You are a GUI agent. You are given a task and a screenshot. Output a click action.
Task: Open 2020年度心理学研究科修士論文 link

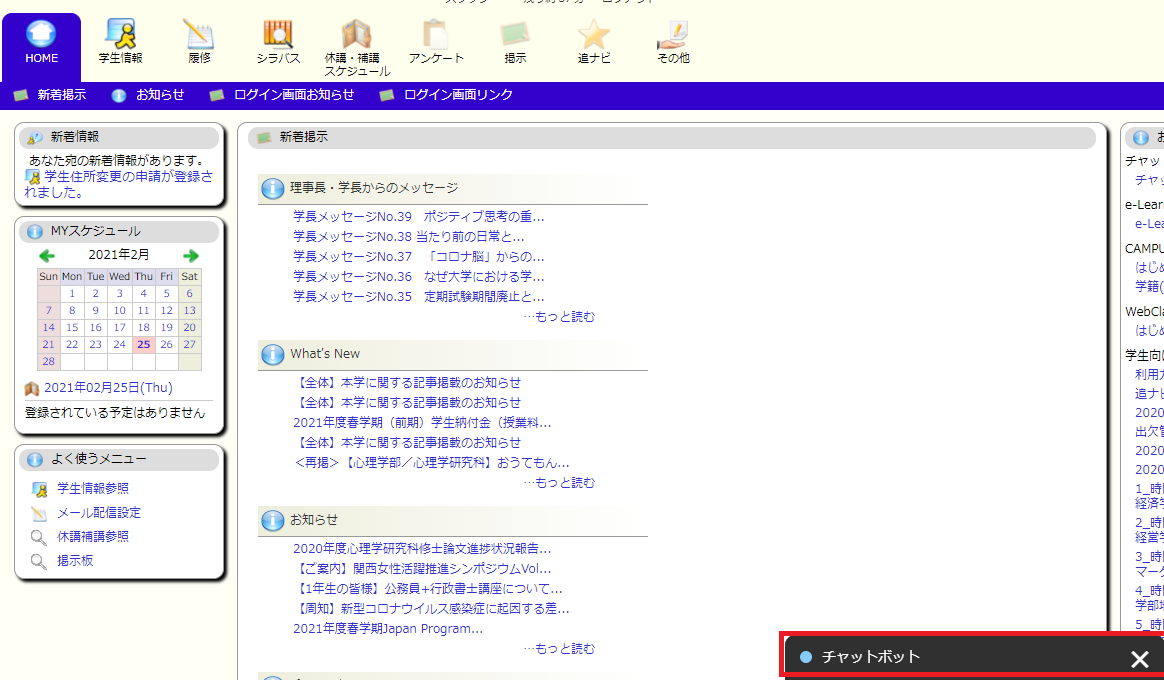(422, 549)
